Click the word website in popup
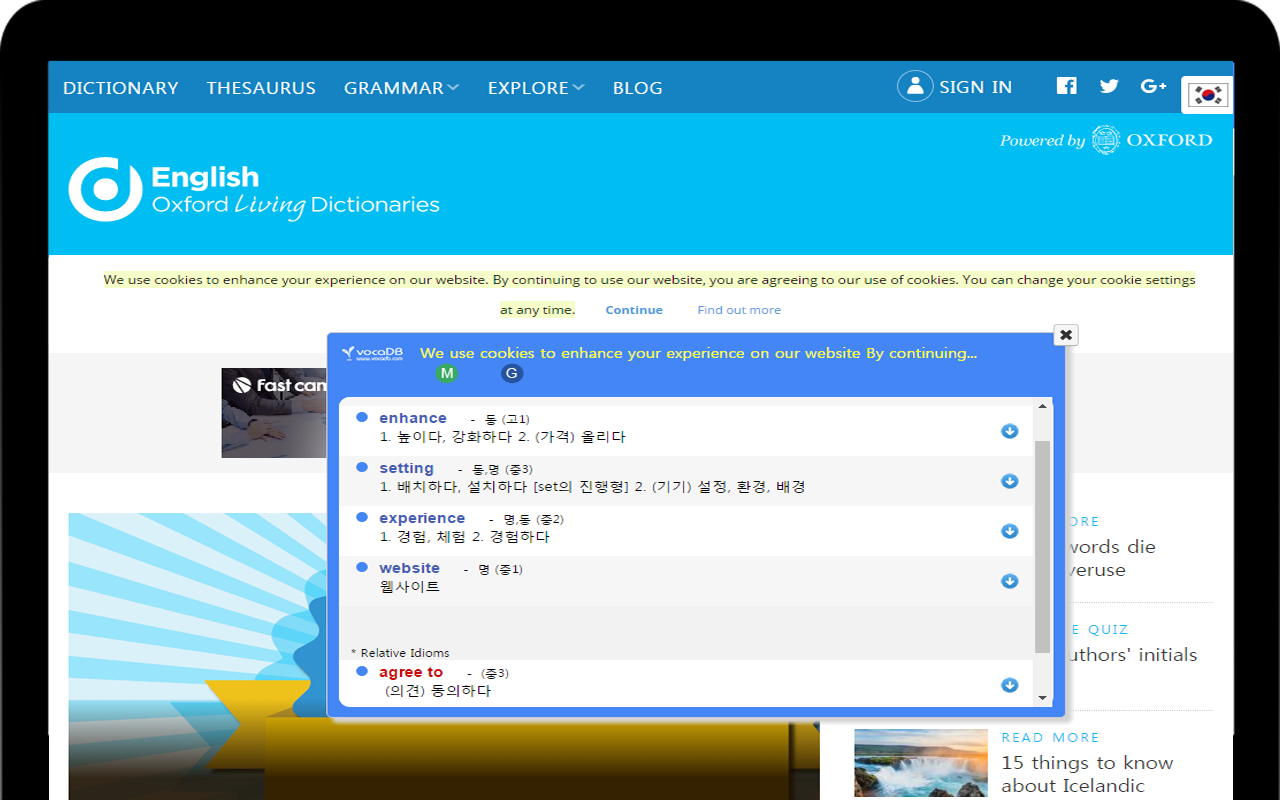The image size is (1280, 800). click(x=409, y=568)
